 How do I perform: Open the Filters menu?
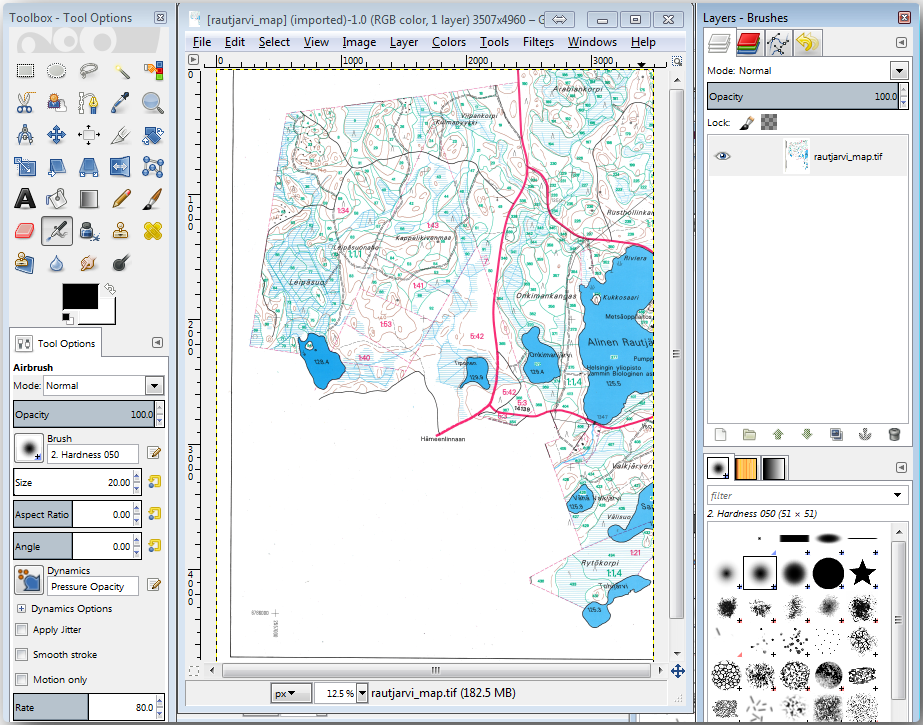point(538,42)
